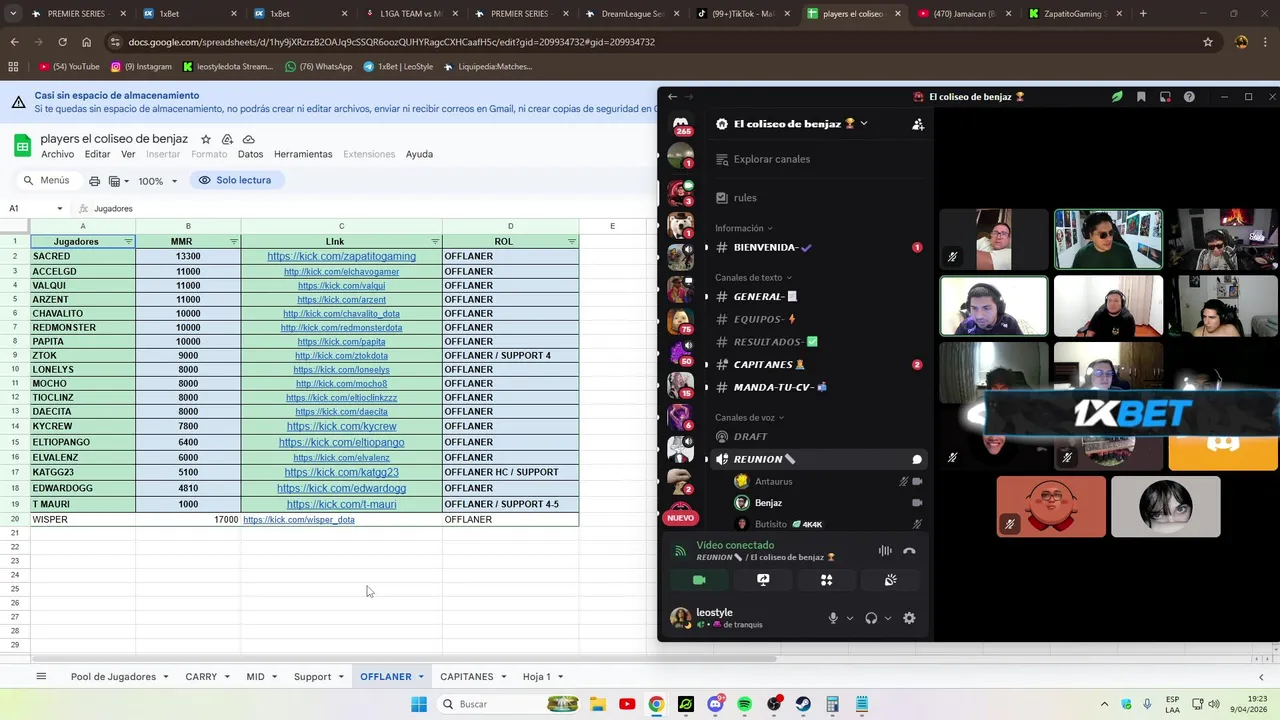
Task: Select cell with OFFLANER HC / SUPPORT
Action: click(x=510, y=473)
